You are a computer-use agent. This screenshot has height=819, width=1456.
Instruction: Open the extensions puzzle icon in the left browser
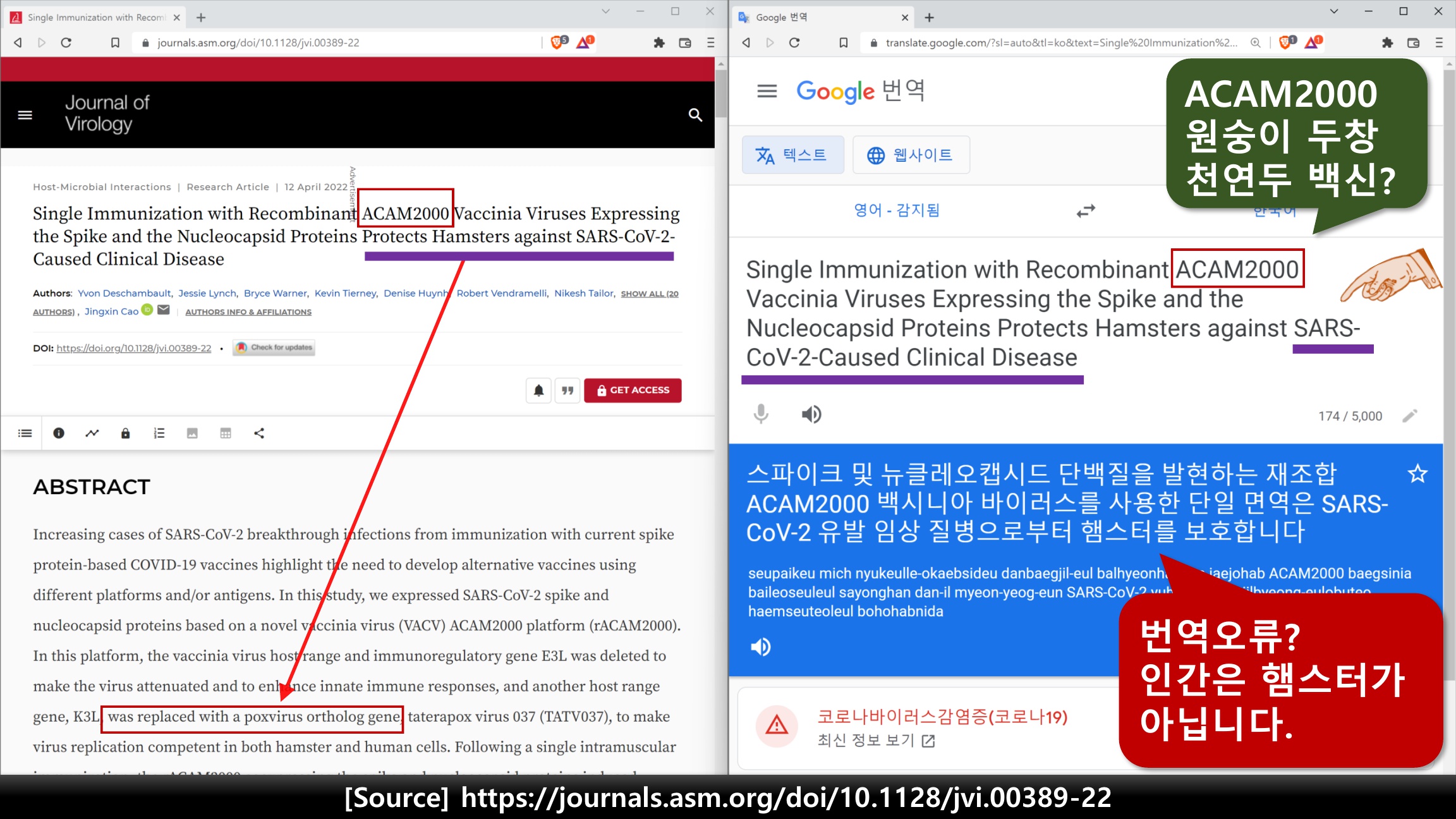coord(659,43)
